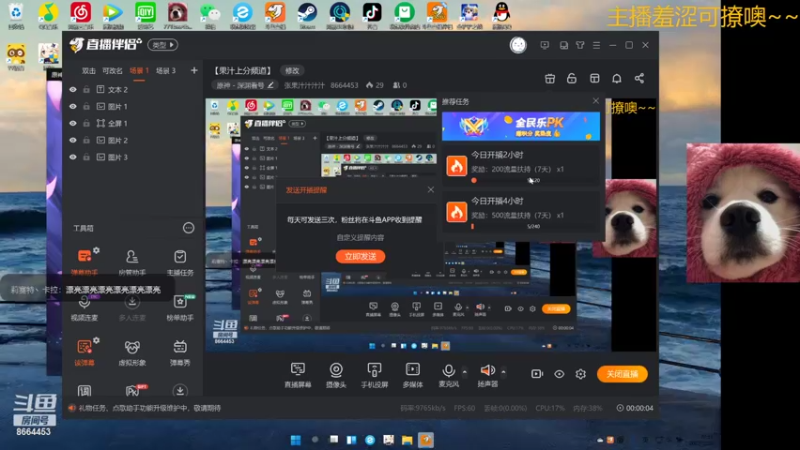This screenshot has height=450, width=800.
Task: Add 手机投屏 phone mirroring source
Action: click(374, 375)
